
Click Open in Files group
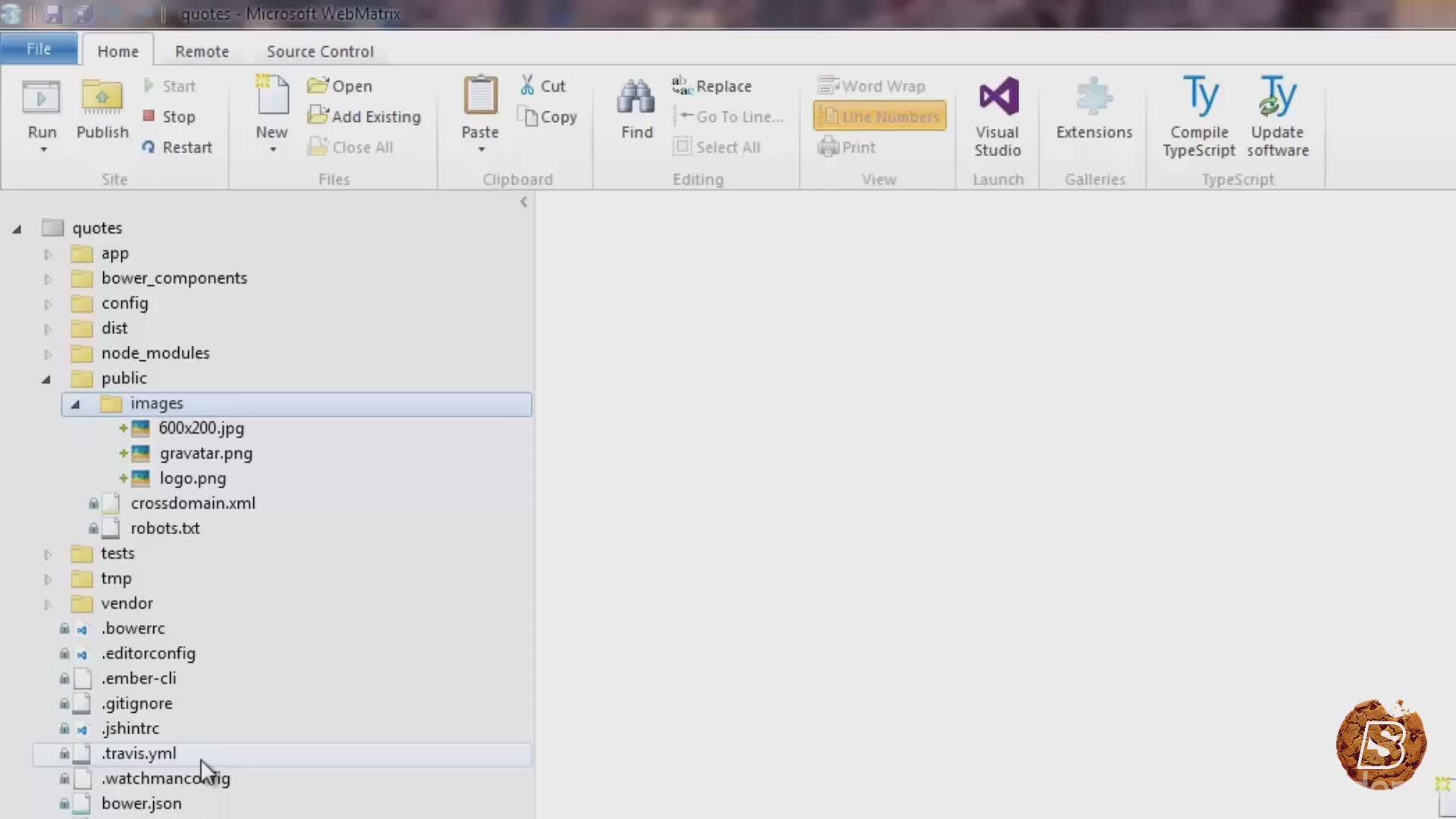(340, 86)
